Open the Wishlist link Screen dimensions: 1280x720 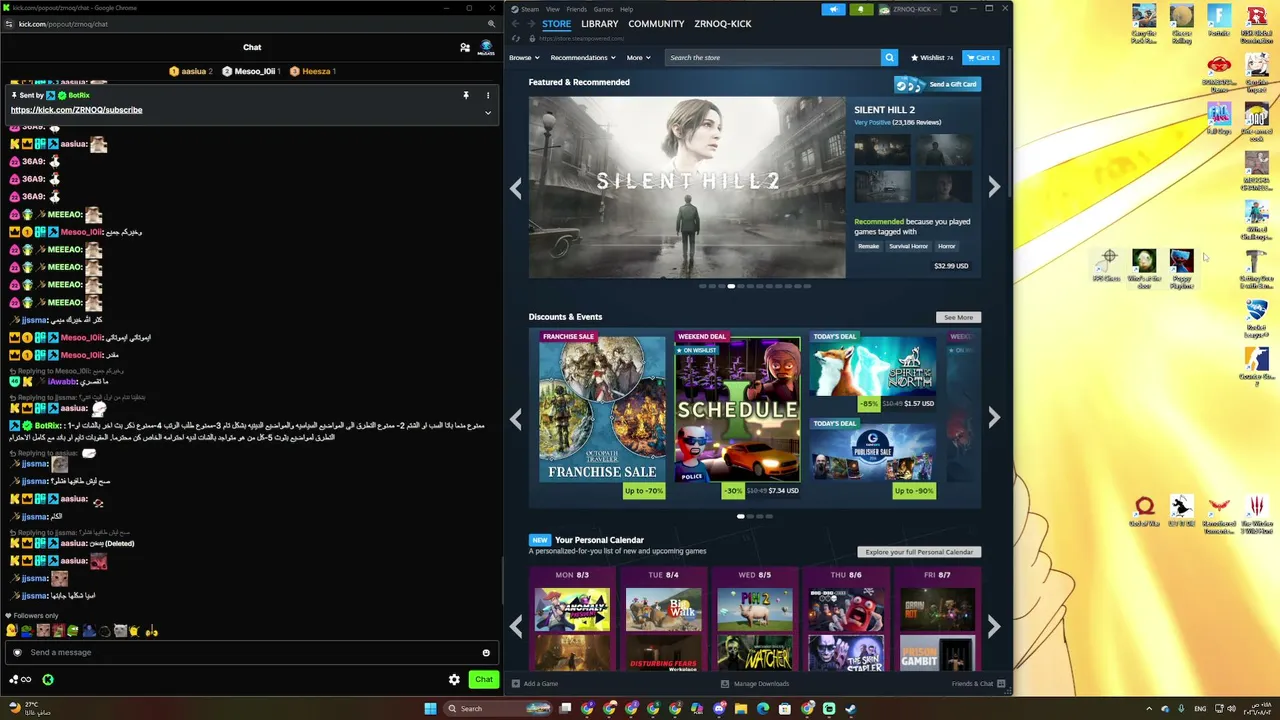932,57
